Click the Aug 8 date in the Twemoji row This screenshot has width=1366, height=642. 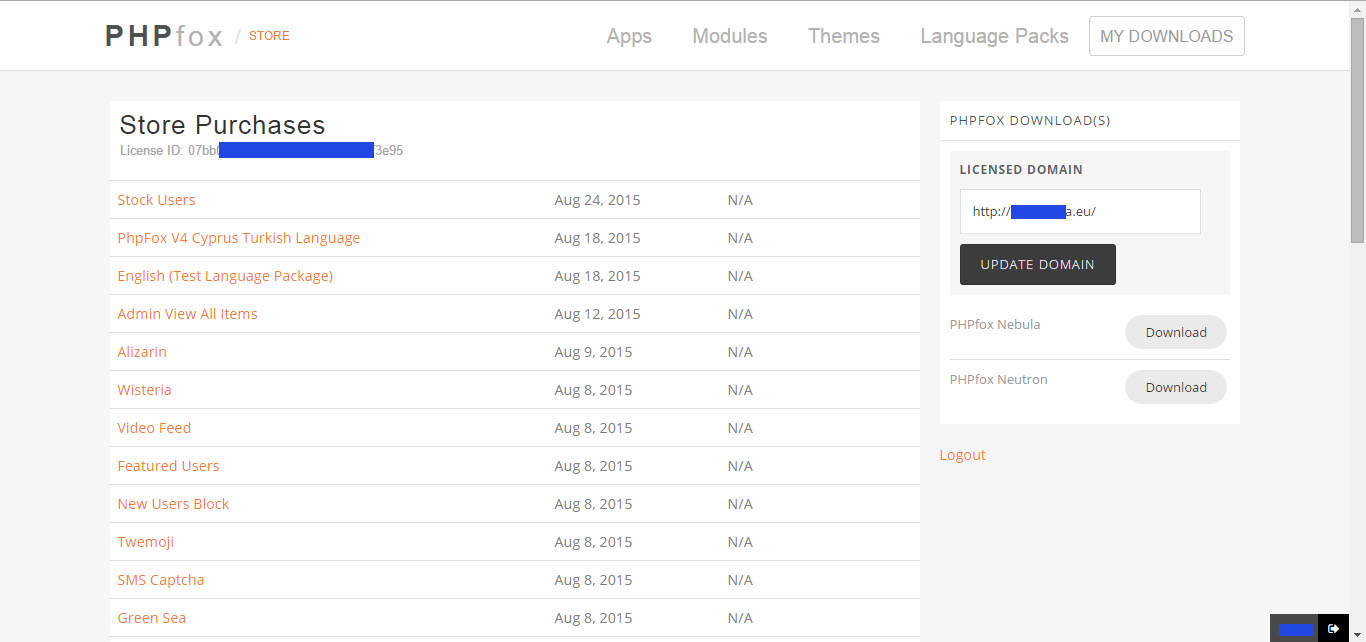tap(593, 542)
